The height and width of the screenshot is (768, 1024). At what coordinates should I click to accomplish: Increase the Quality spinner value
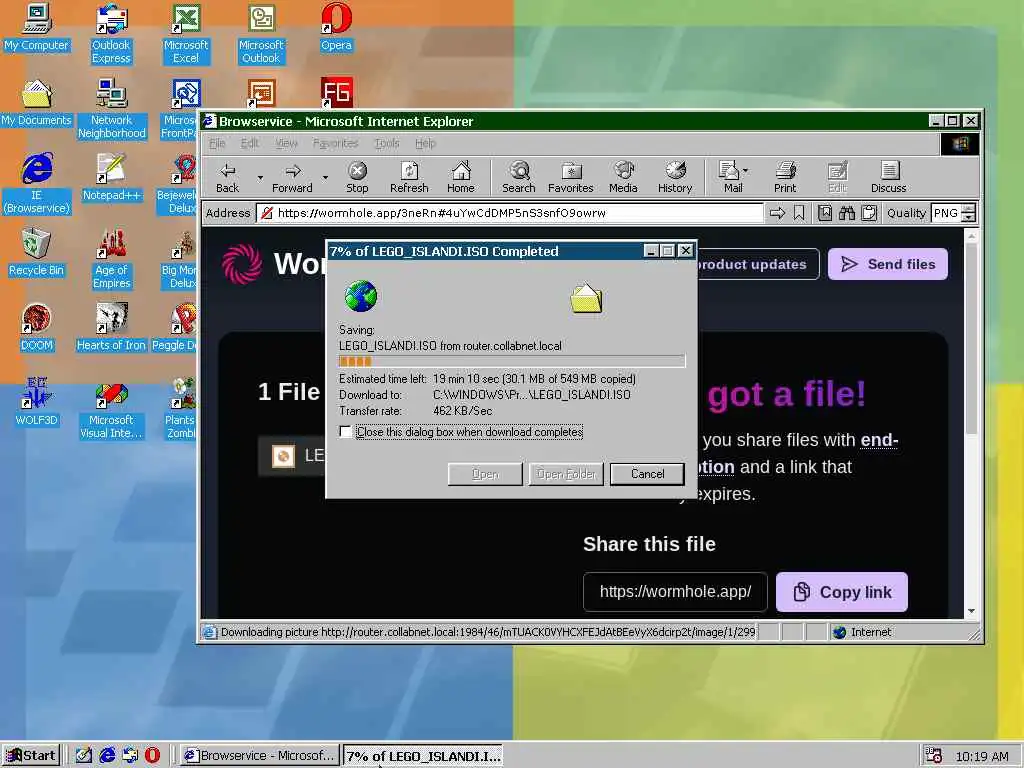click(969, 208)
